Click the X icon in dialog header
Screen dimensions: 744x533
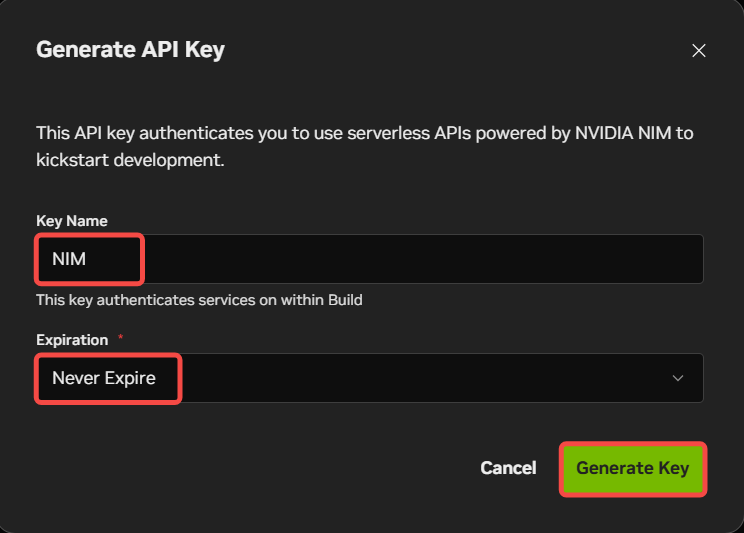tap(699, 51)
